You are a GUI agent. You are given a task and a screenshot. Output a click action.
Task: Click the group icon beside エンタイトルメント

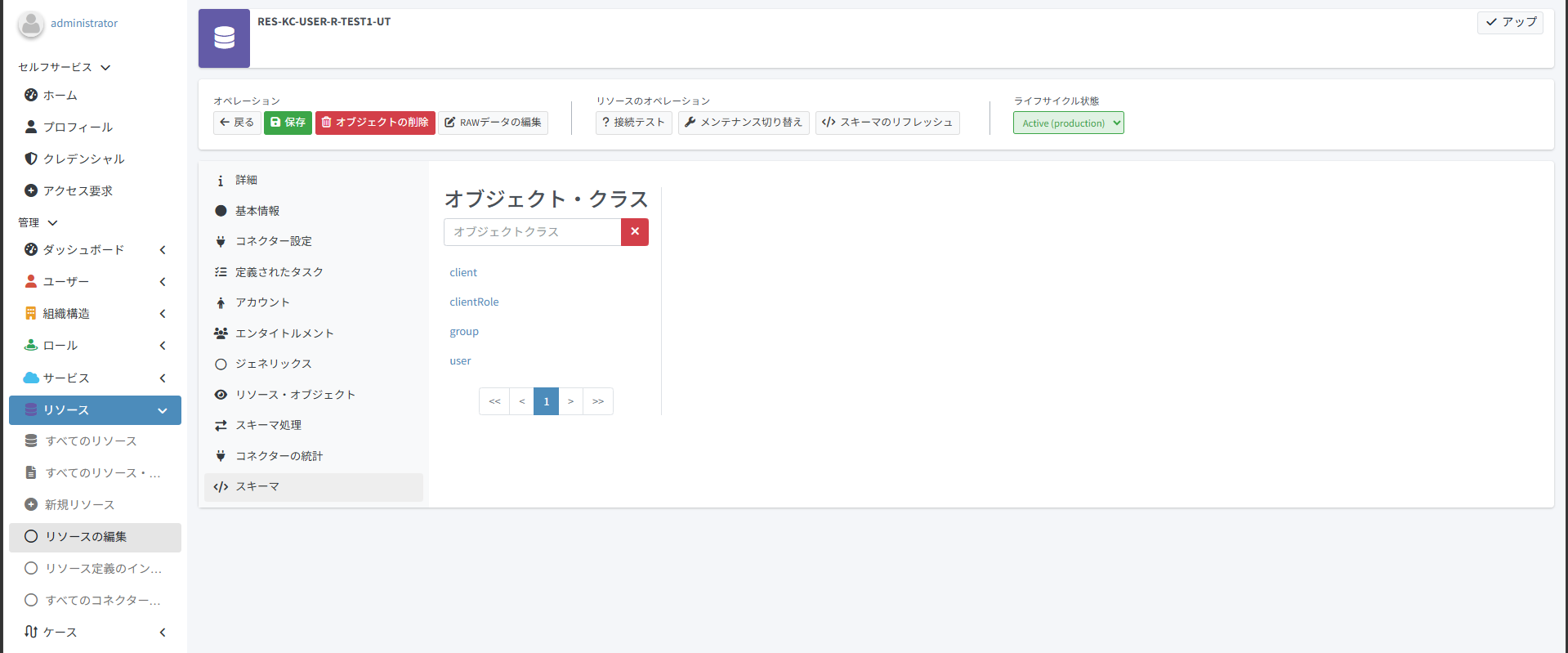coord(221,333)
